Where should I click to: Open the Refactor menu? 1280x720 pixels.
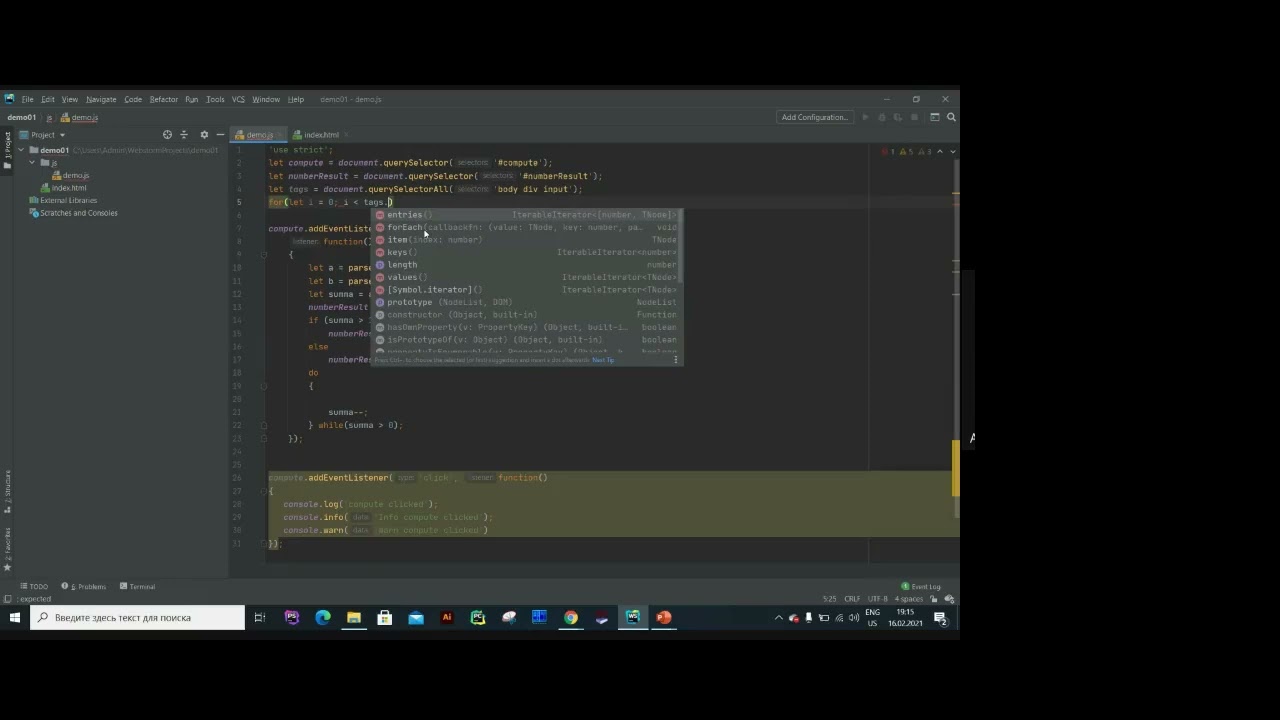point(163,99)
